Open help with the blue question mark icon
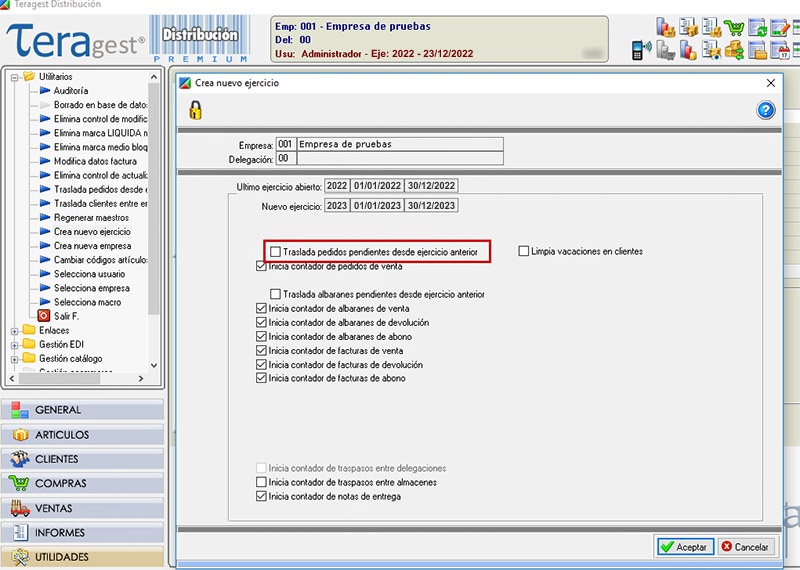 click(x=766, y=110)
